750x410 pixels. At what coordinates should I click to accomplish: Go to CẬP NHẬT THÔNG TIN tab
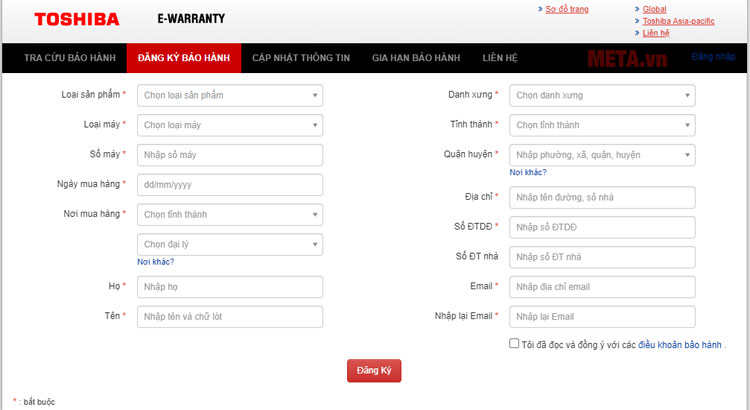tap(301, 58)
